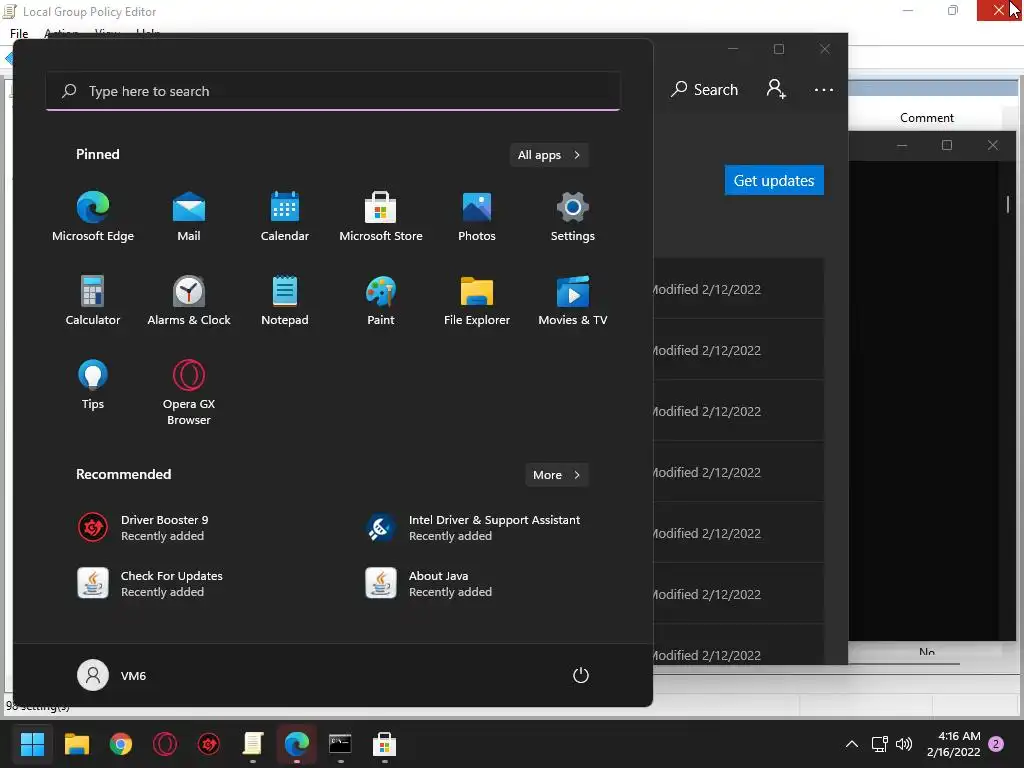Open About Java from Recommended
This screenshot has width=1024, height=768.
coord(429,584)
